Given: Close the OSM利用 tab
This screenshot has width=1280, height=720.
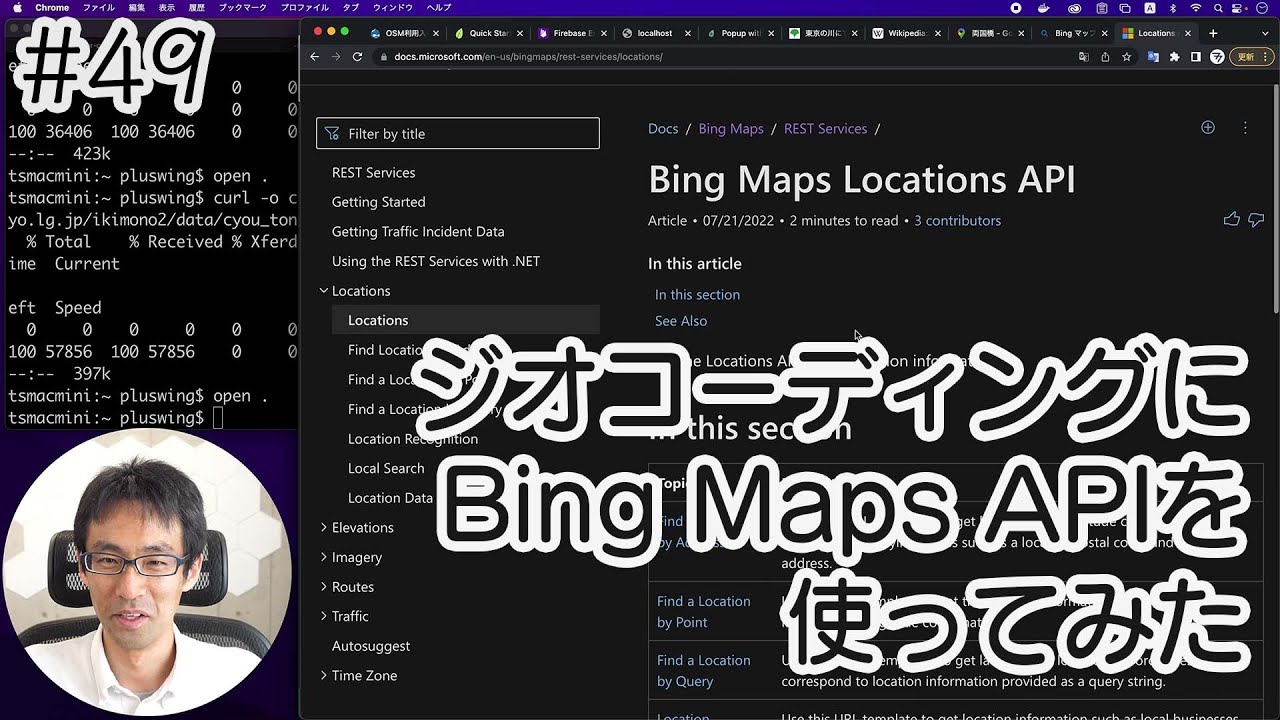Looking at the screenshot, I should coord(436,33).
